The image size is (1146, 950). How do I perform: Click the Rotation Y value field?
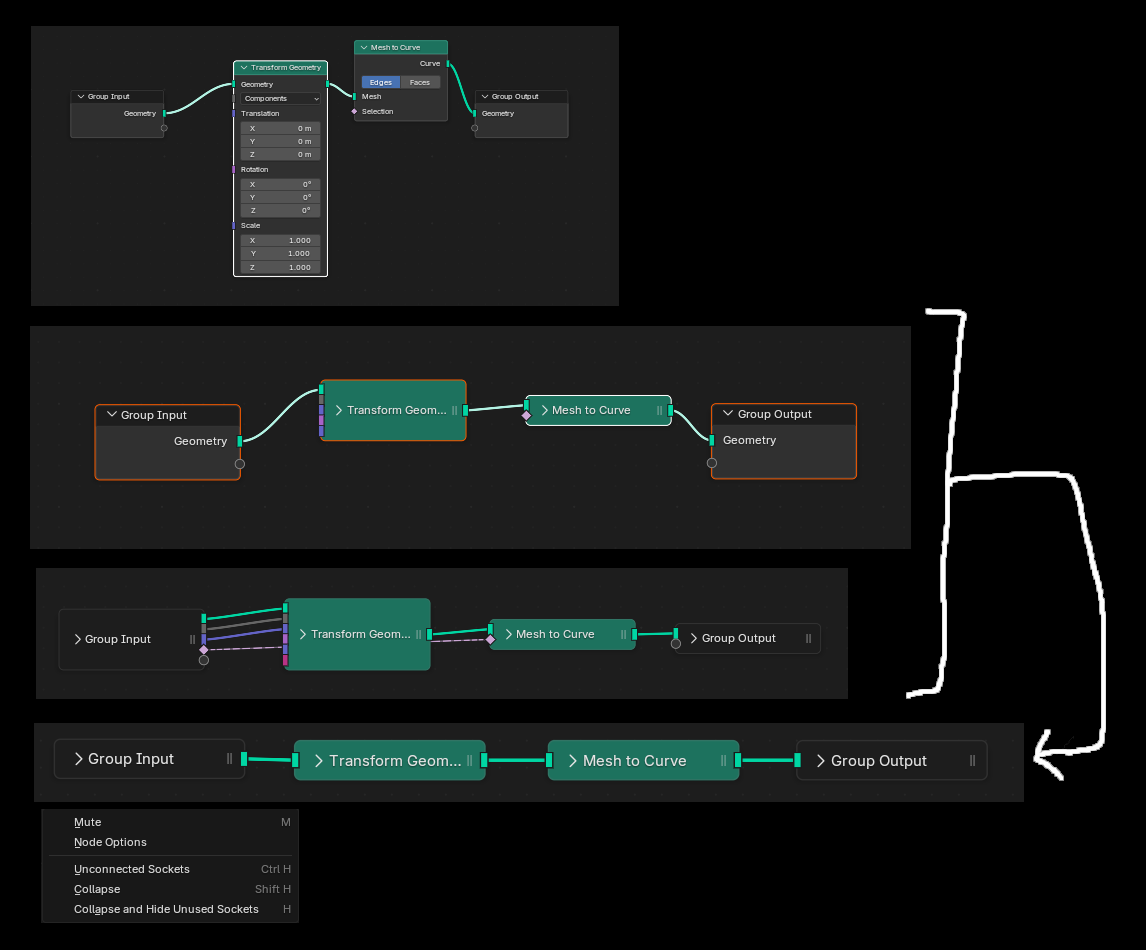tap(281, 197)
